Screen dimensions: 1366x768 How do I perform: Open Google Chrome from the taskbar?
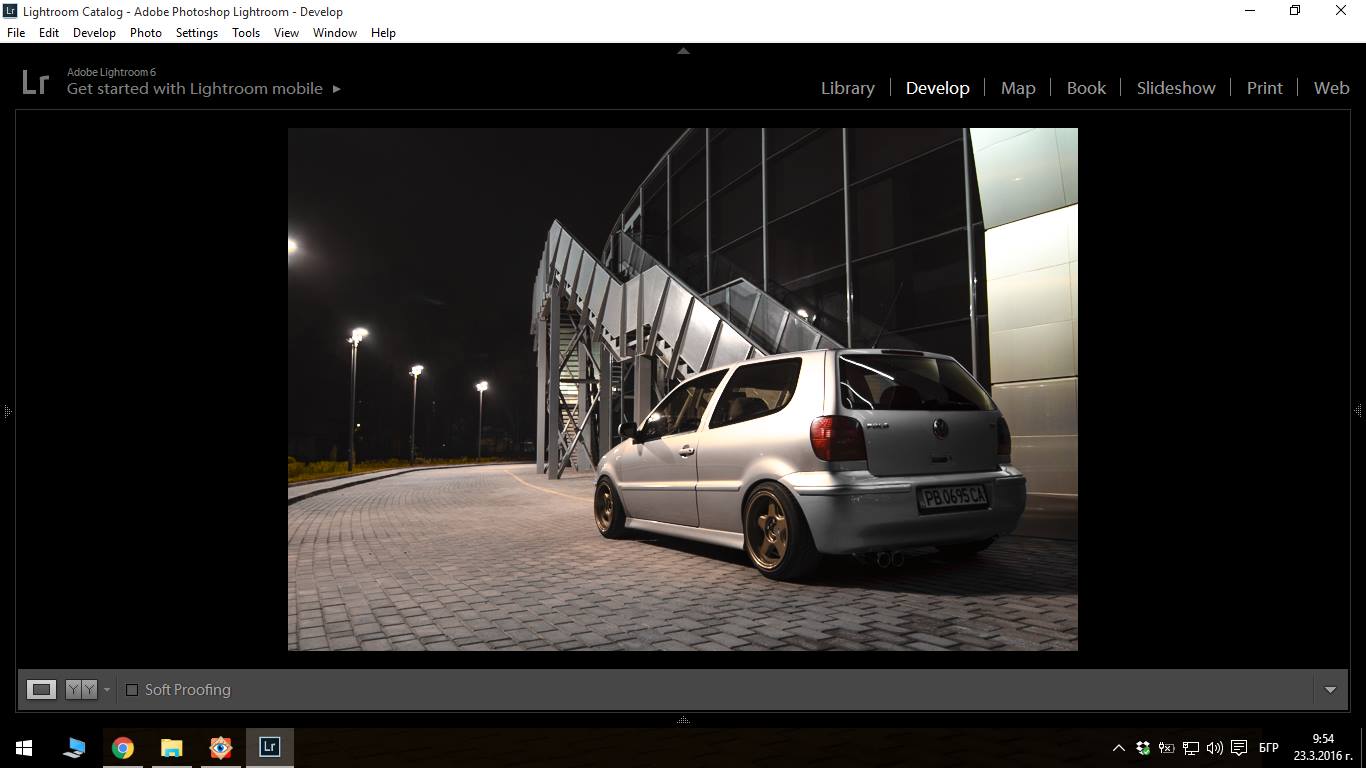click(x=123, y=748)
